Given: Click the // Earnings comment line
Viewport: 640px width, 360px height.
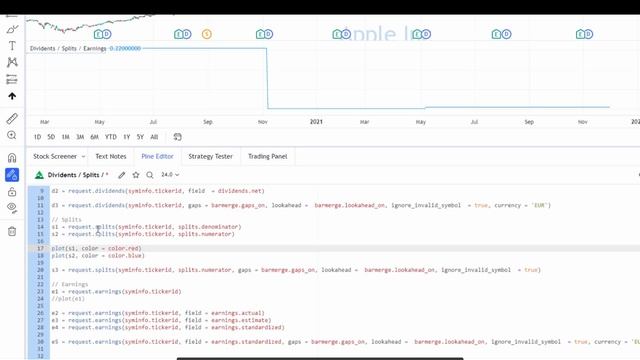Looking at the screenshot, I should pyautogui.click(x=70, y=284).
